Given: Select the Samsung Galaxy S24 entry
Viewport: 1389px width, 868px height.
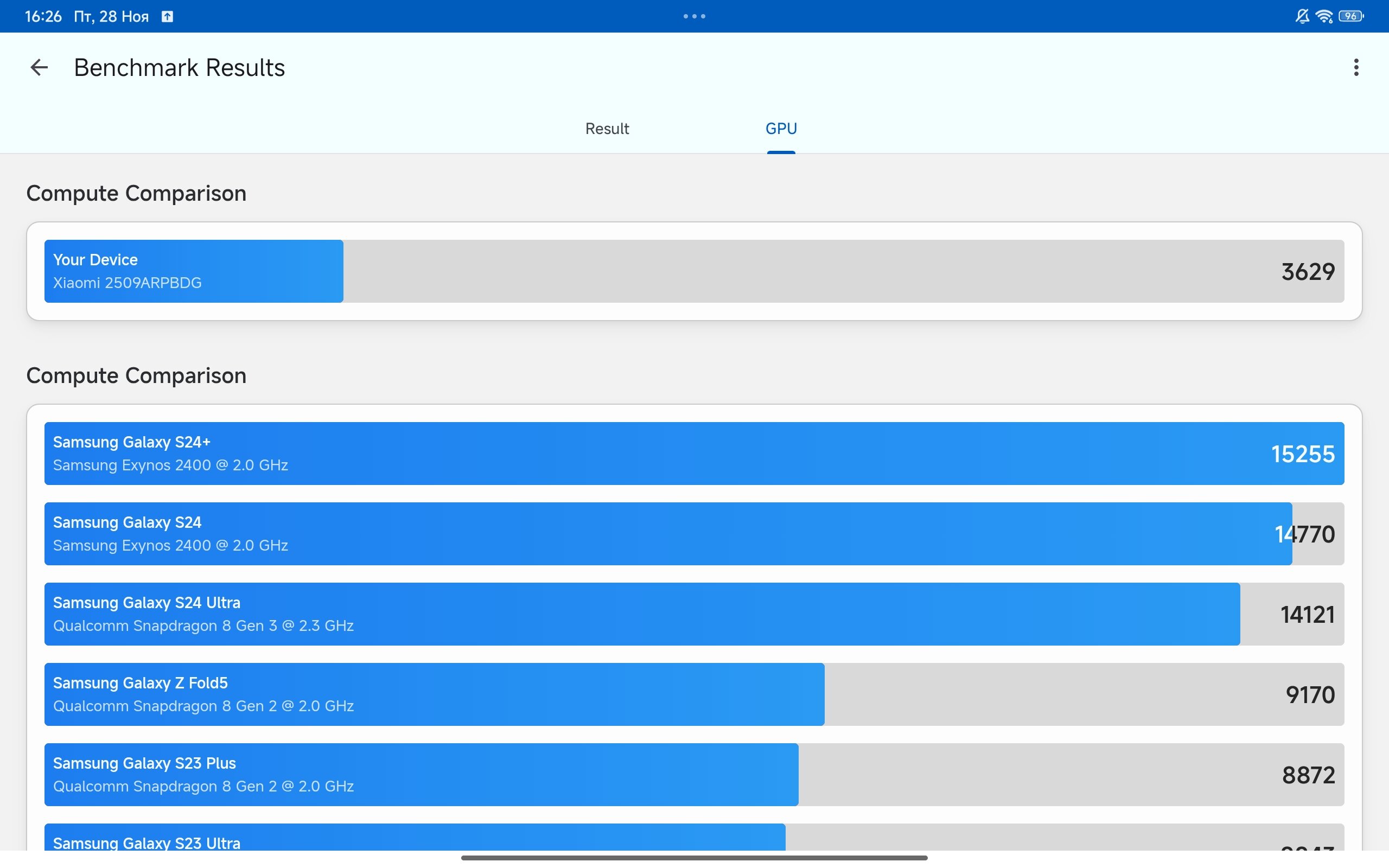Looking at the screenshot, I should click(694, 534).
